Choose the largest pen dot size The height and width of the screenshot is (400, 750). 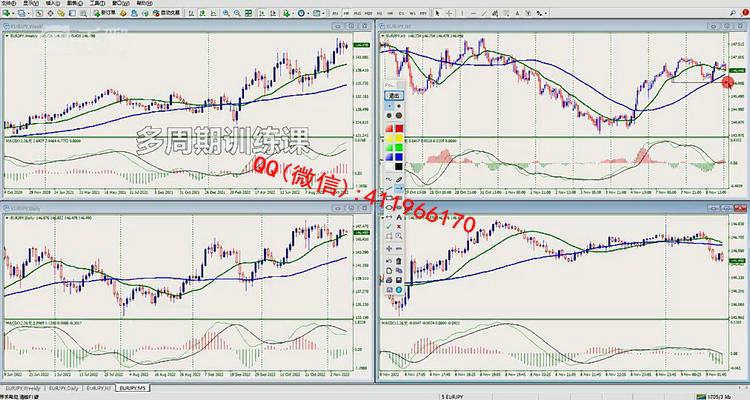[x=399, y=115]
